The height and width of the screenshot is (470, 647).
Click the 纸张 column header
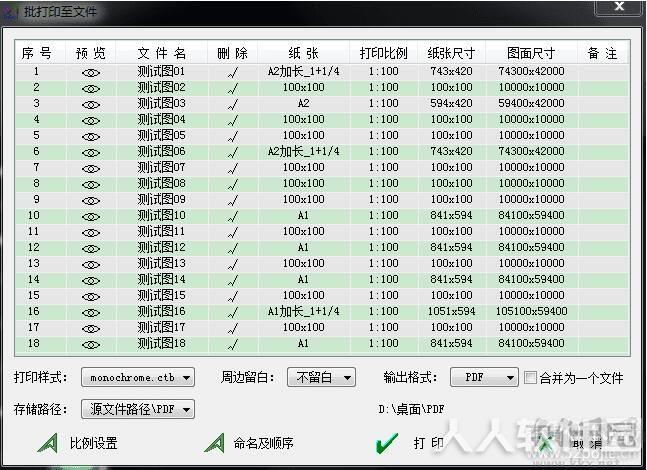[303, 53]
